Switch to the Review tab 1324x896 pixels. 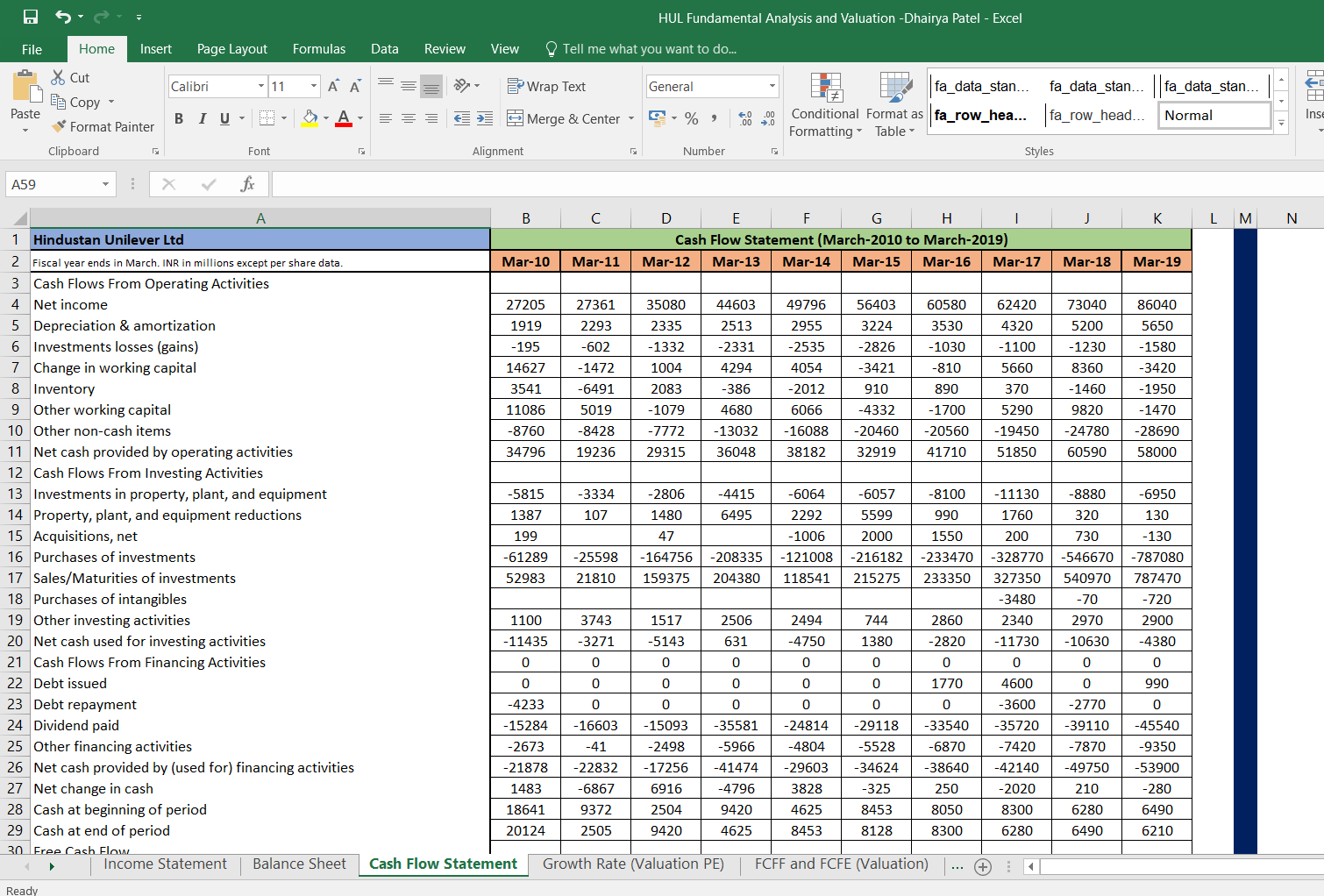pos(445,49)
